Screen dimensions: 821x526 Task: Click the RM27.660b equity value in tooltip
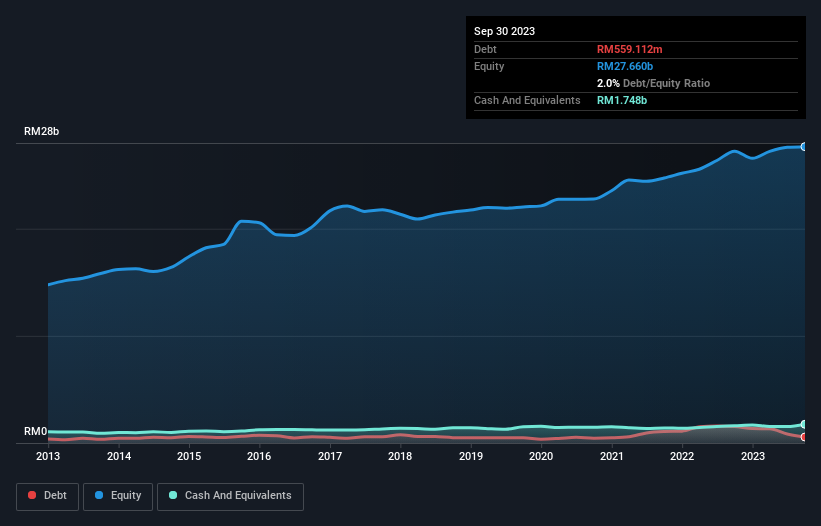click(x=623, y=66)
